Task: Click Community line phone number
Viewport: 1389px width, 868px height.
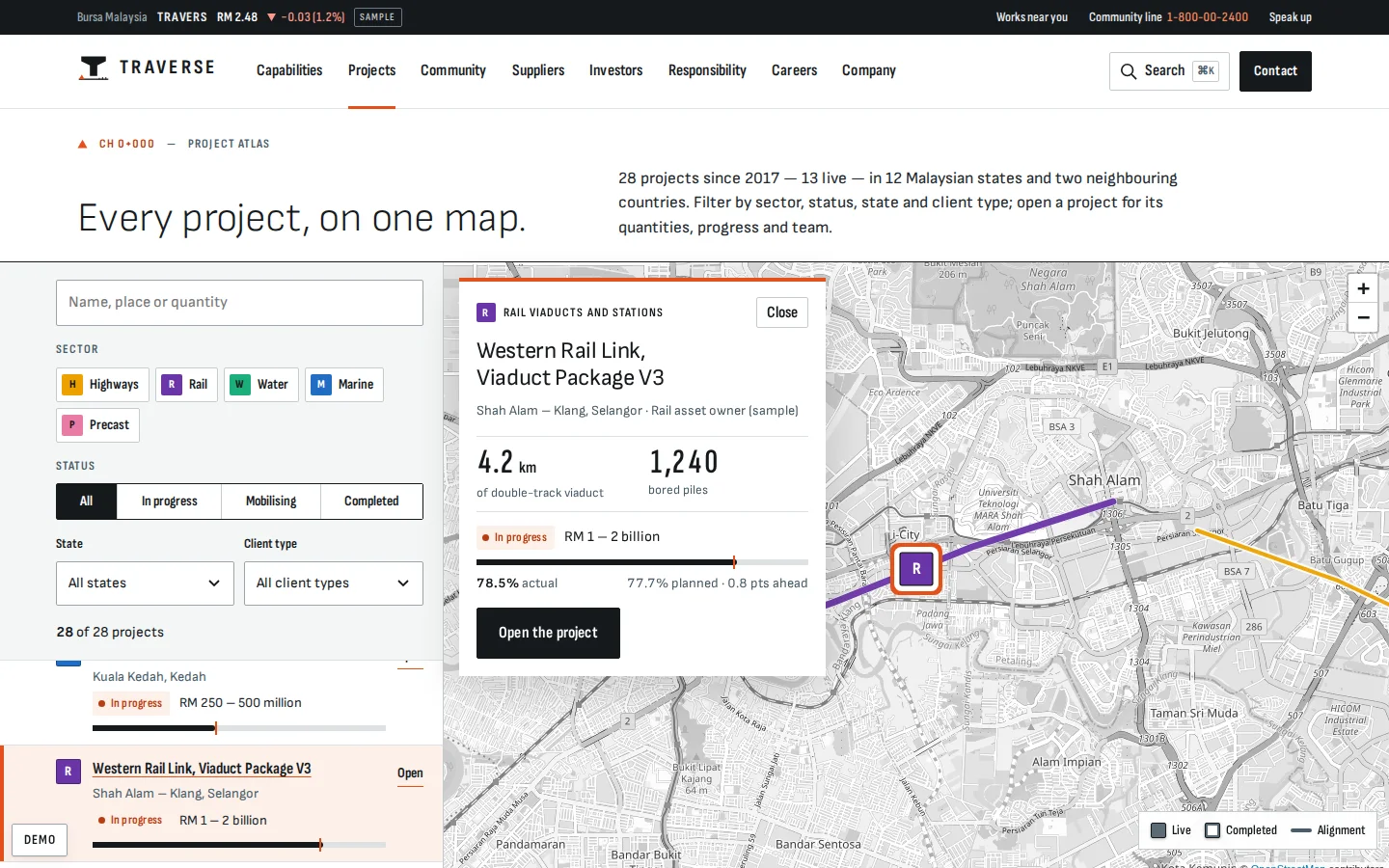Action: click(x=1208, y=17)
